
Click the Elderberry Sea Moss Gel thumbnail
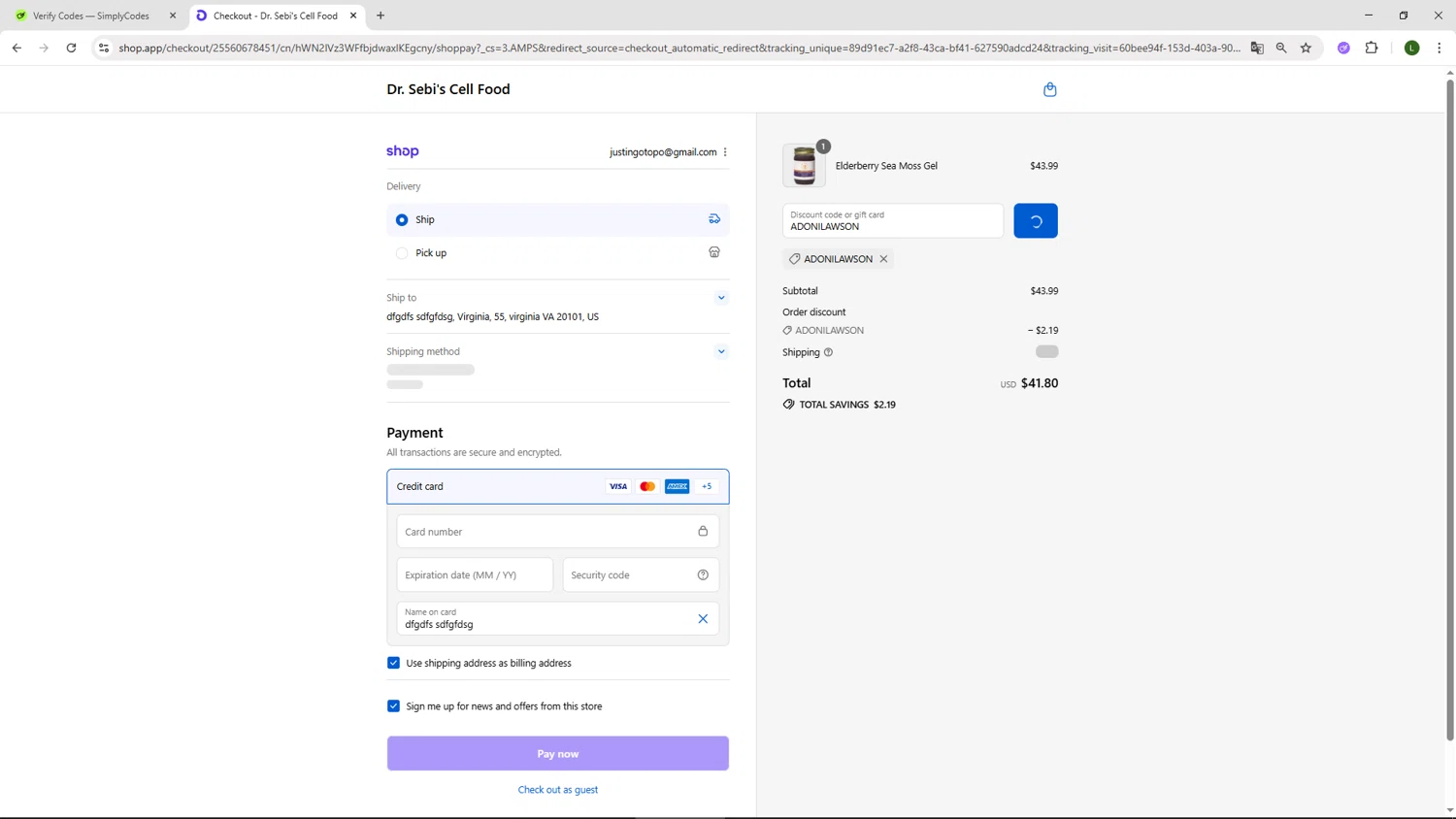(805, 166)
